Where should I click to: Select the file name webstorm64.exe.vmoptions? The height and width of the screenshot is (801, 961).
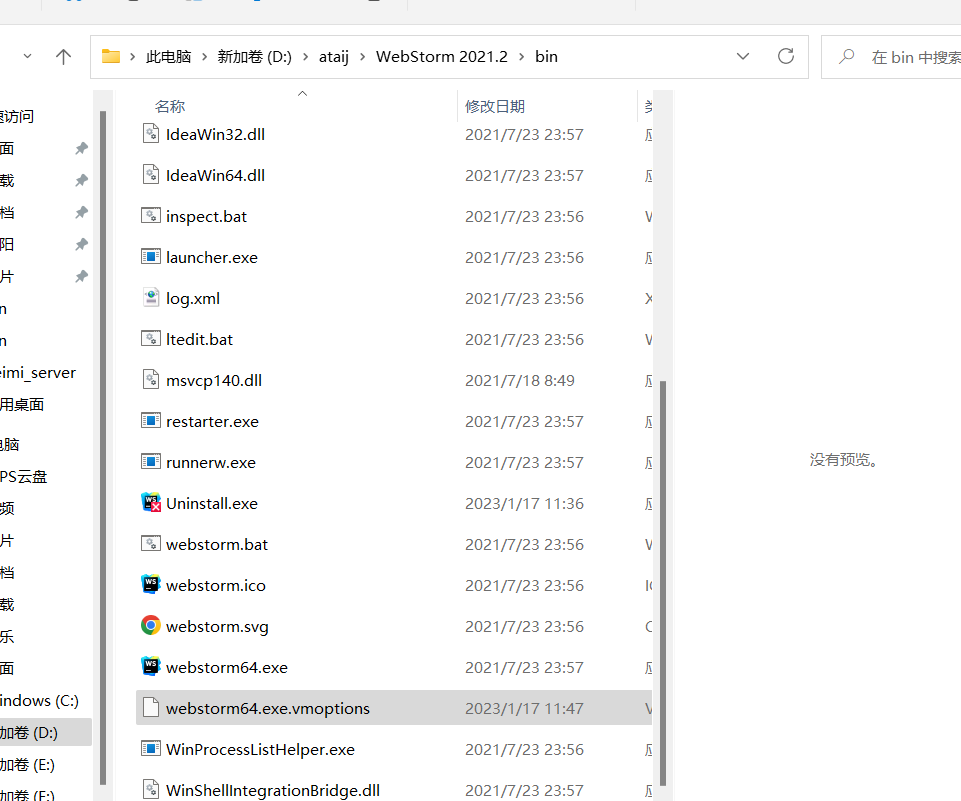(x=268, y=708)
